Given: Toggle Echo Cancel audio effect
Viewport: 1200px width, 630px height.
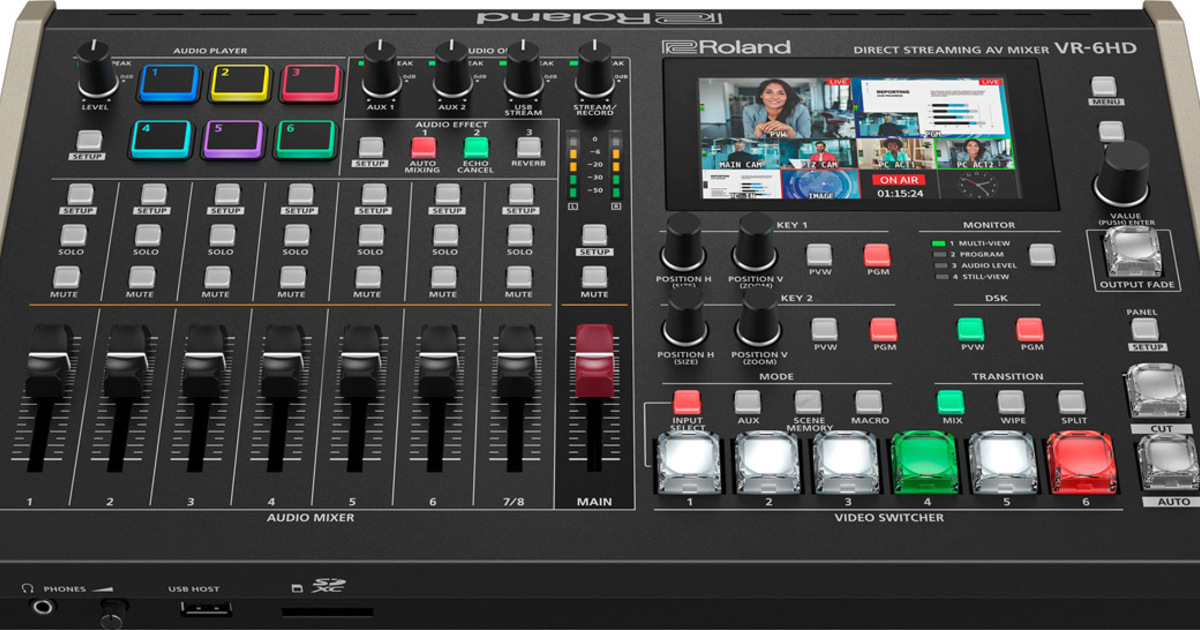Looking at the screenshot, I should 476,147.
